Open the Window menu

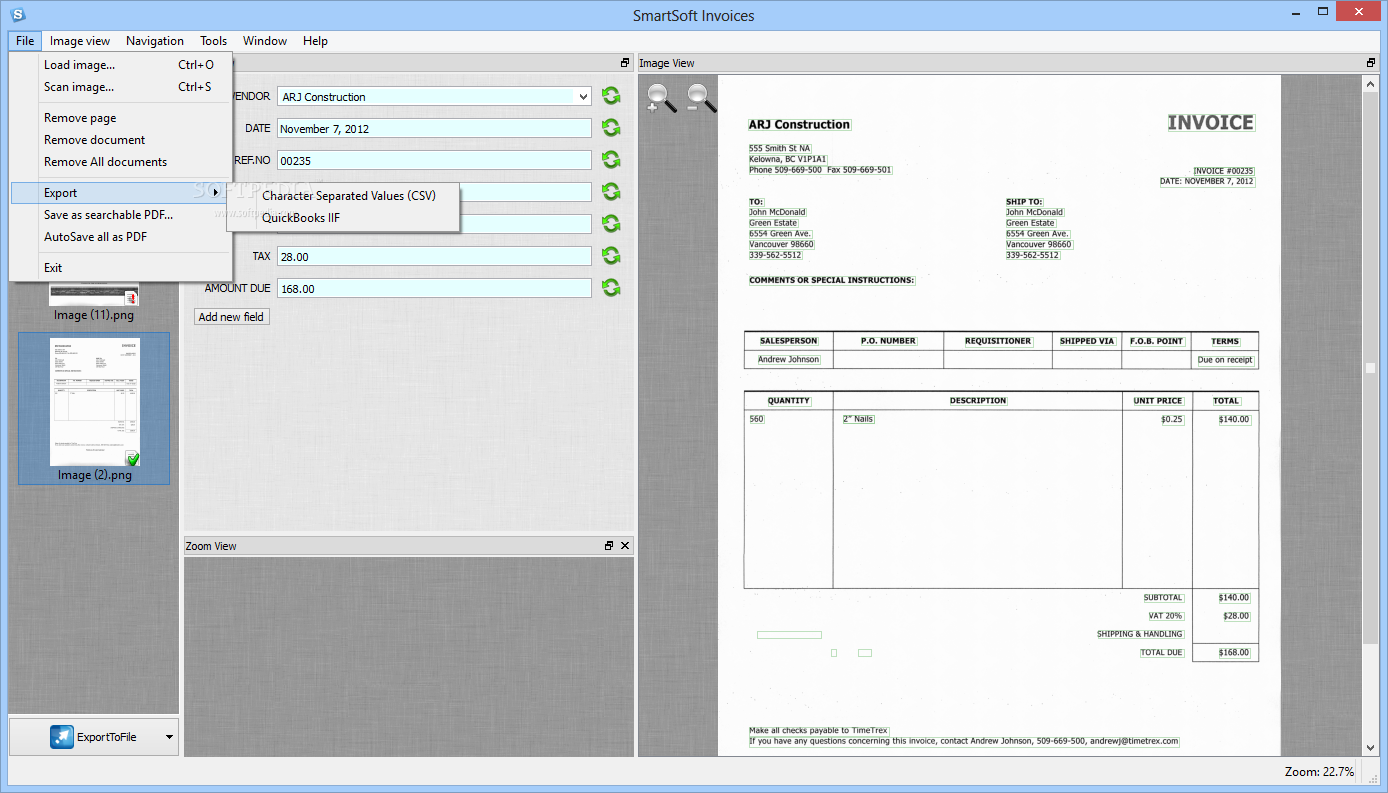265,41
